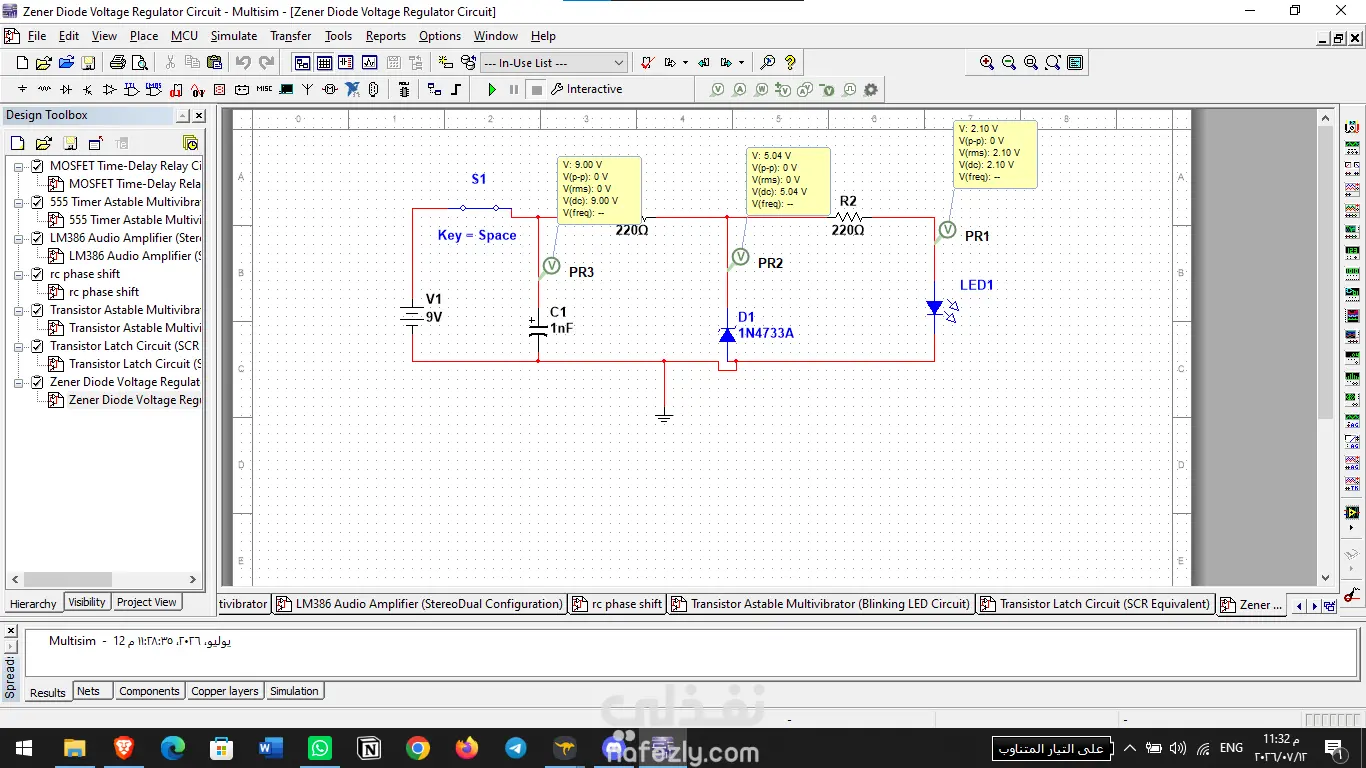The width and height of the screenshot is (1366, 768).
Task: Click the Print icon
Action: 118,62
